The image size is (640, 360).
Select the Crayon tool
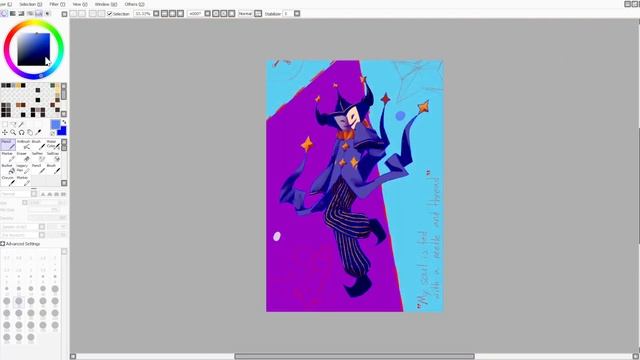(x=8, y=180)
